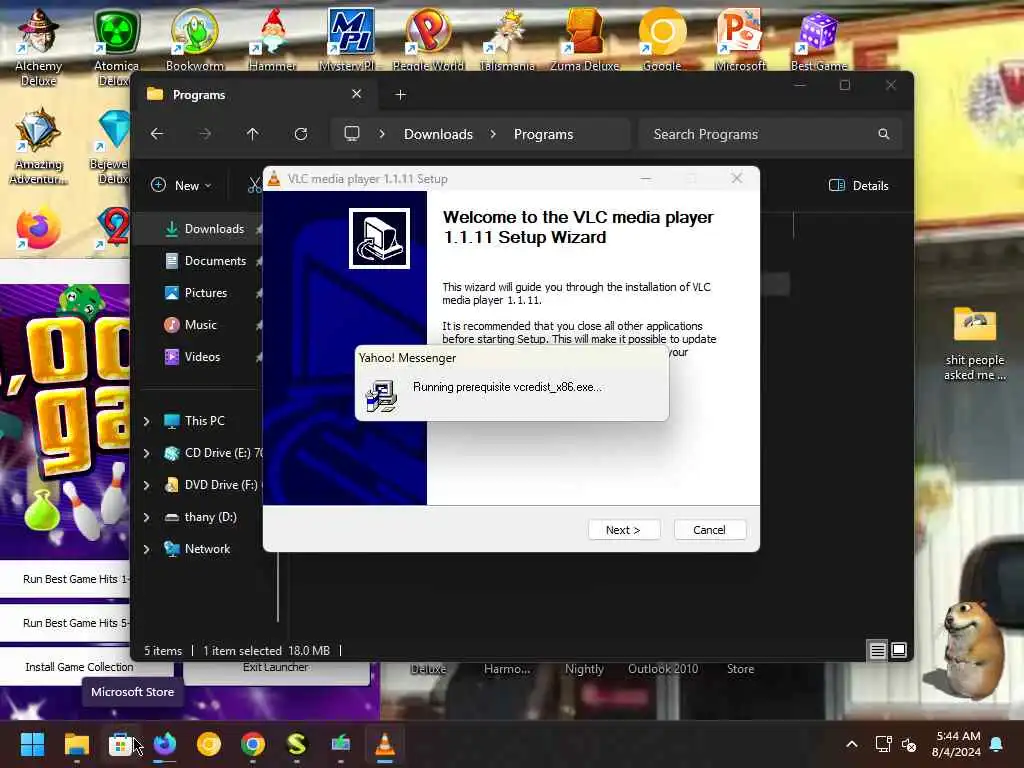Click the green S taskbar icon

(x=296, y=744)
